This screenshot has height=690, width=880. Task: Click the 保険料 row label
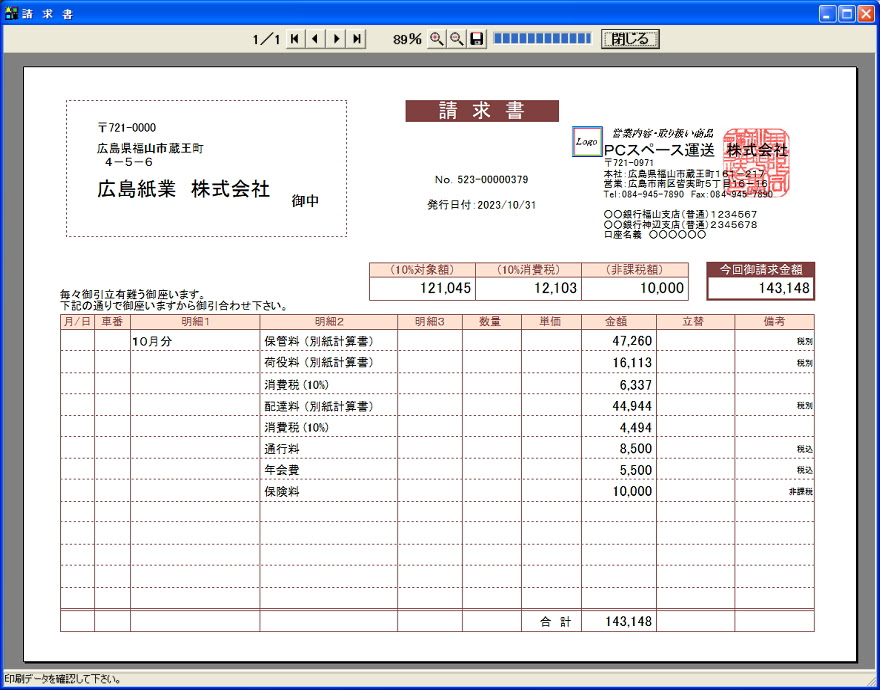click(x=282, y=492)
